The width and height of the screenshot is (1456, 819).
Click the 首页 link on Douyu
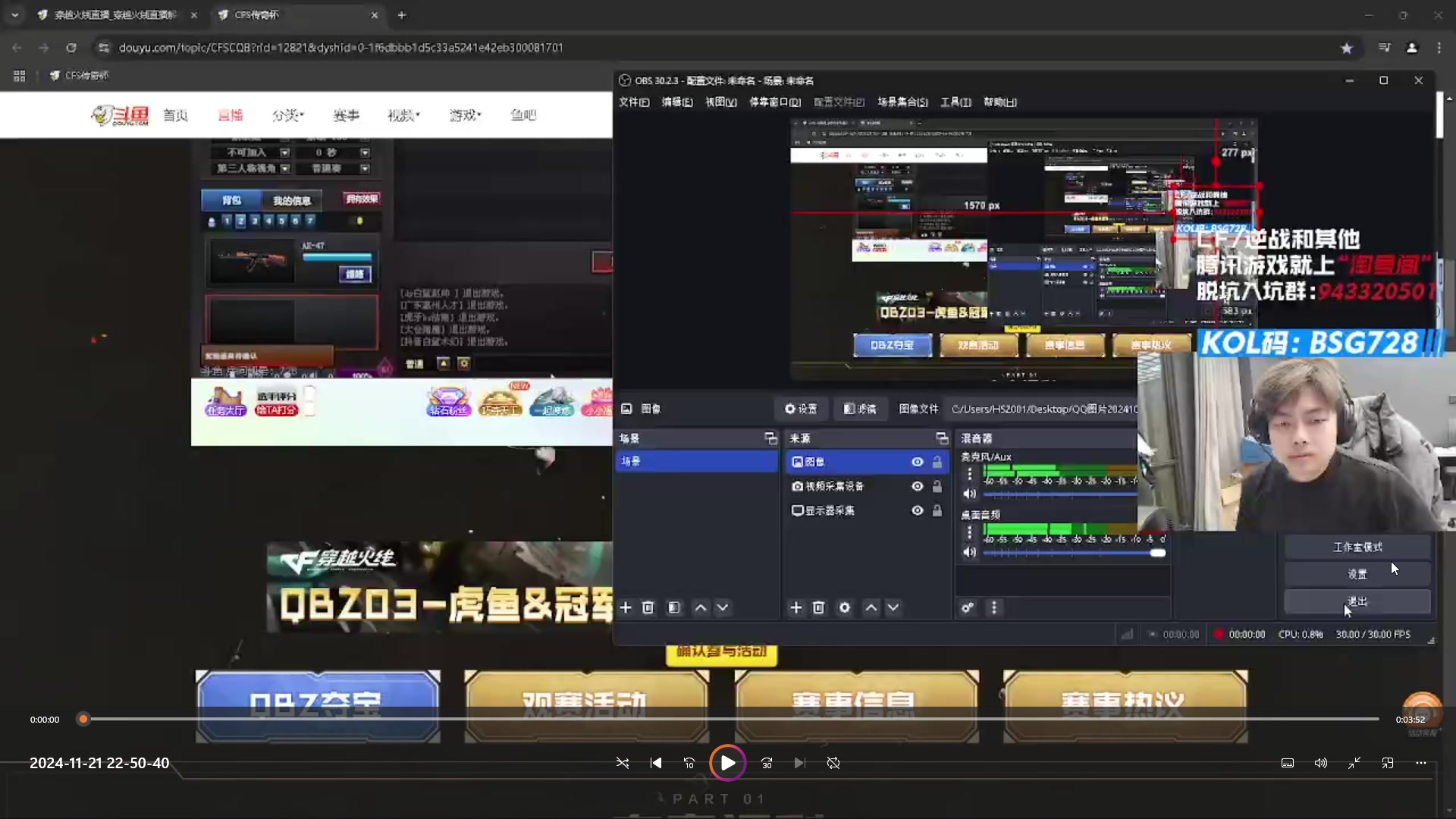pyautogui.click(x=175, y=115)
